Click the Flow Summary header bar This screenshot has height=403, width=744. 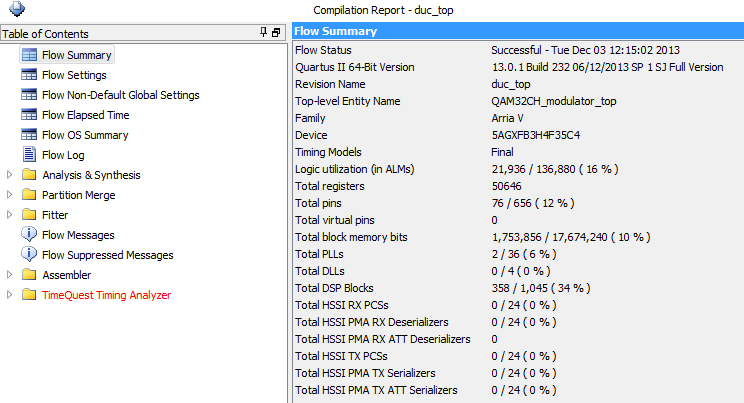pos(518,31)
